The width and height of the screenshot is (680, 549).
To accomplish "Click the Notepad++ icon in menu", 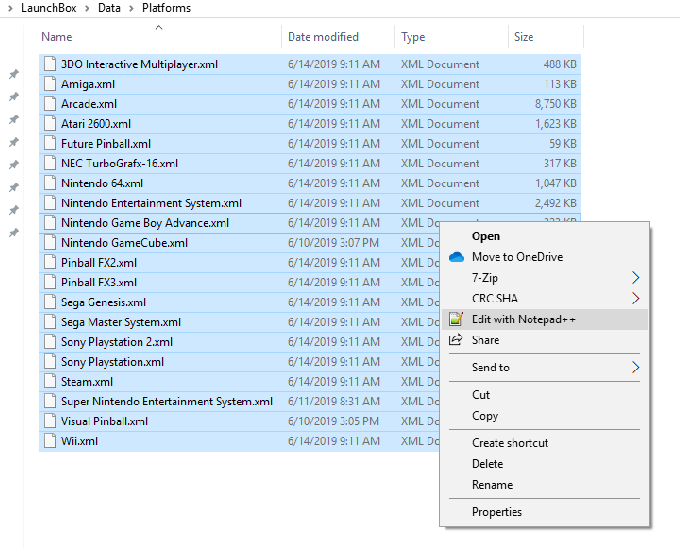I will tap(456, 319).
